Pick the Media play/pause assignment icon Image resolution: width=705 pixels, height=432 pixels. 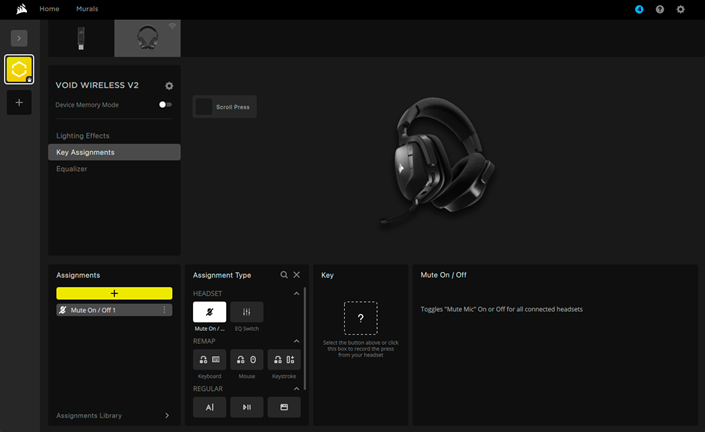pos(247,407)
